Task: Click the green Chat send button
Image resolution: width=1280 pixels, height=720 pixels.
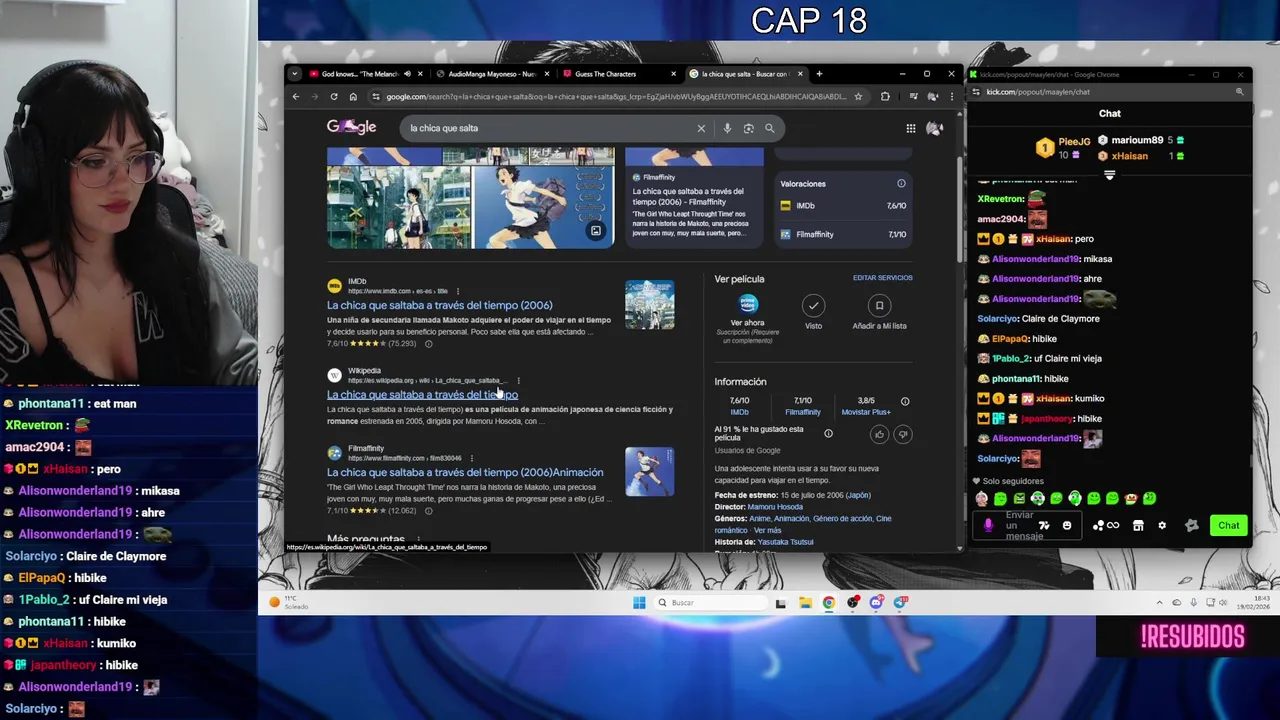Action: (x=1228, y=526)
